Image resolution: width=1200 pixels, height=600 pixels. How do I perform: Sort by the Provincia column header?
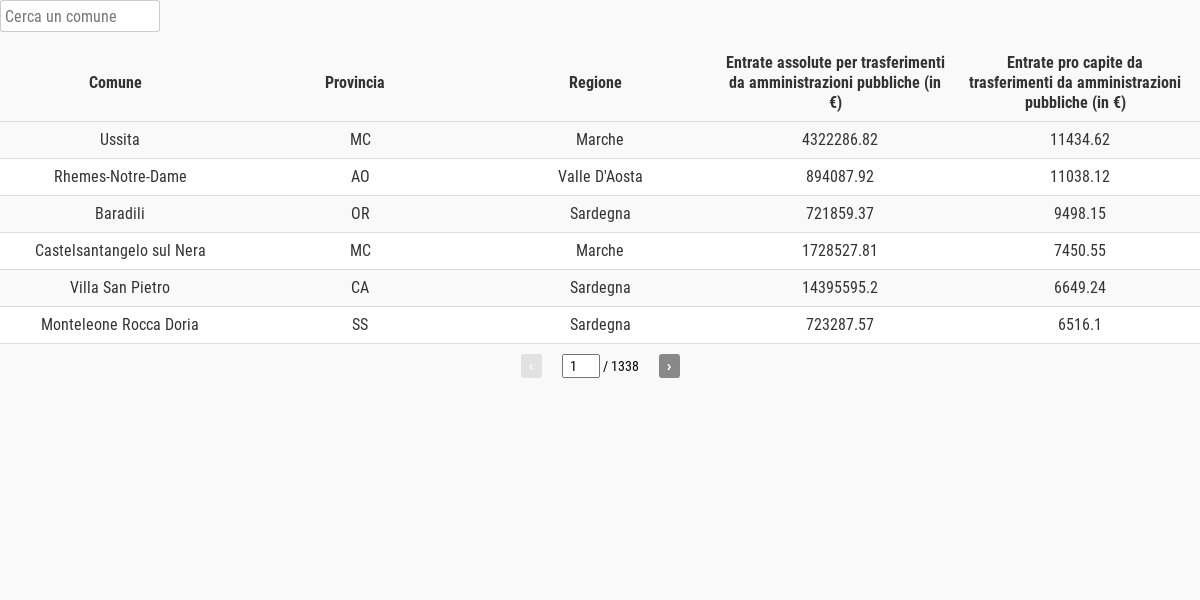pyautogui.click(x=355, y=82)
